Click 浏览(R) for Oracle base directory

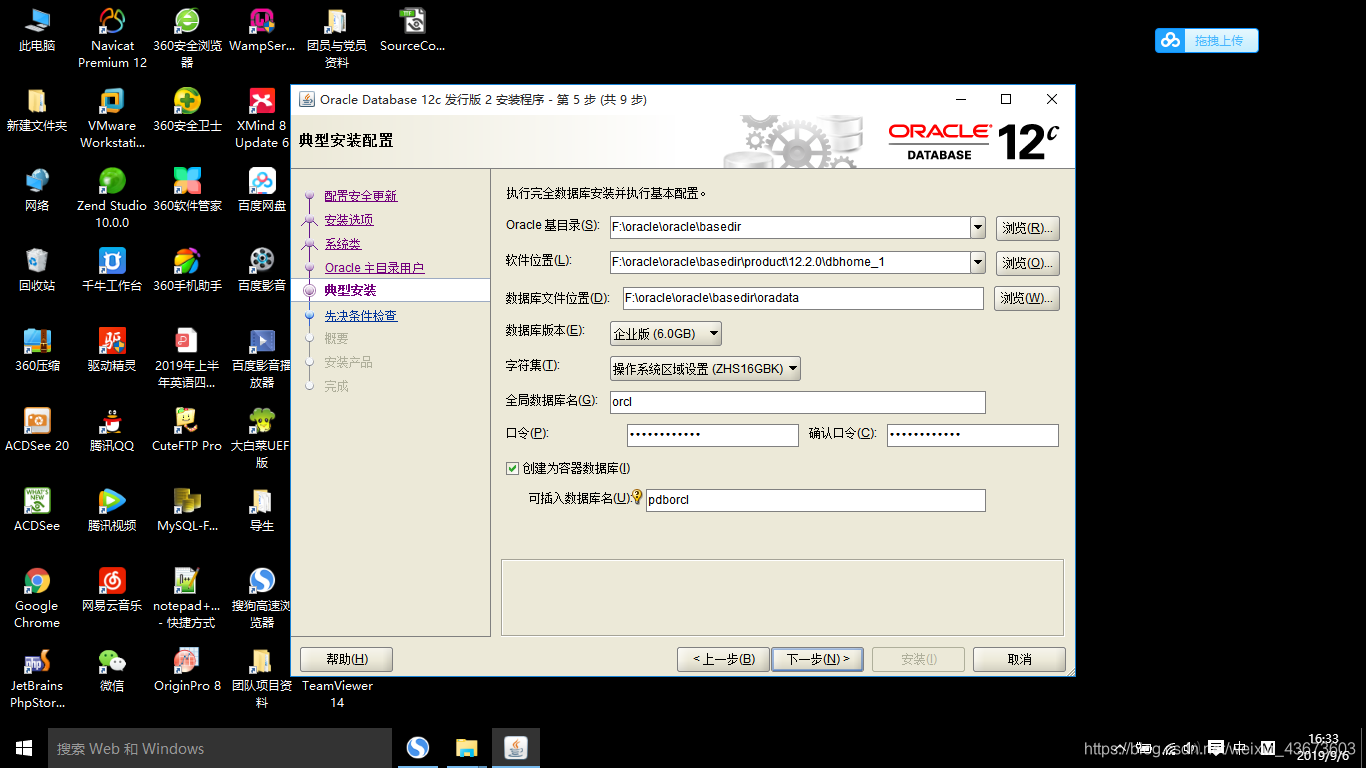tap(1027, 228)
